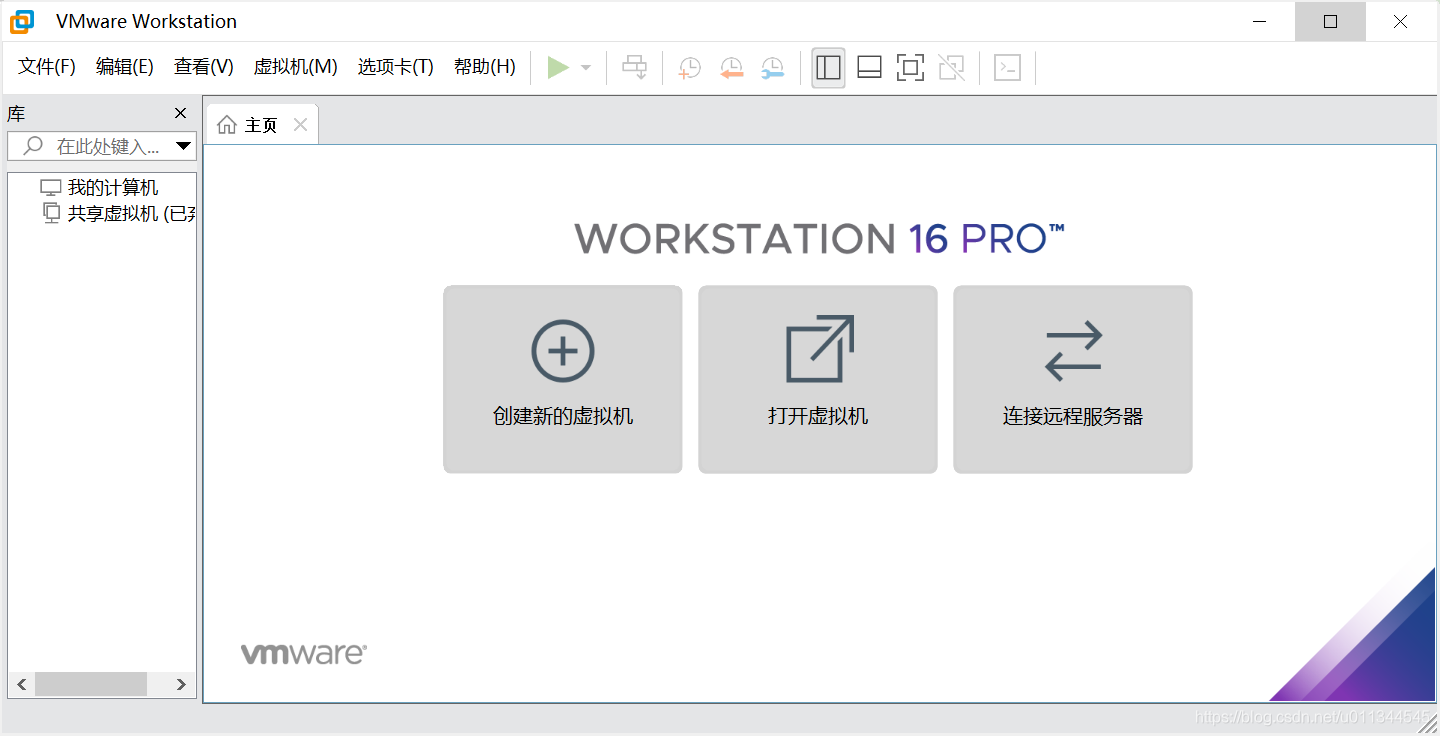Close the 库 library panel
The image size is (1440, 736).
tap(180, 113)
